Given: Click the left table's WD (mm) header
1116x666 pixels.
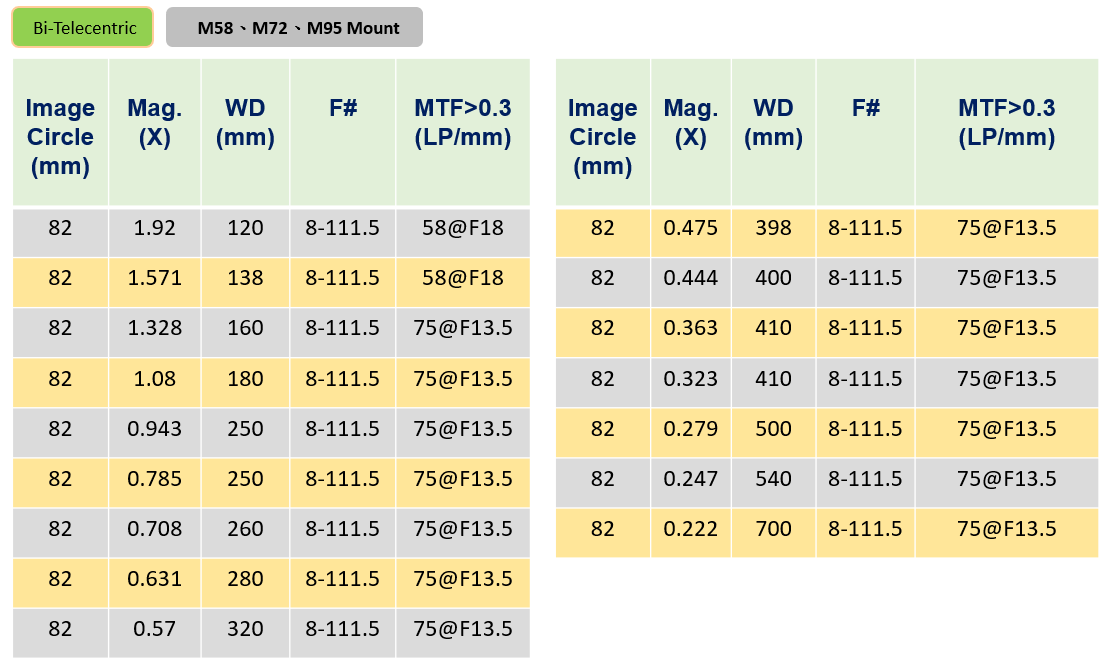Looking at the screenshot, I should [246, 133].
